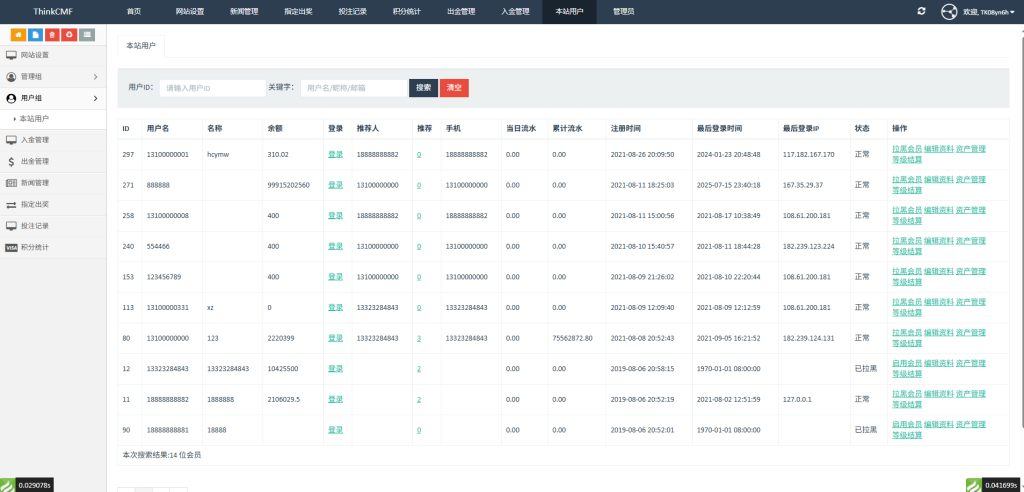1024x492 pixels.
Task: Click the newspaper icon beside 新闻管理
Action: (x=11, y=182)
